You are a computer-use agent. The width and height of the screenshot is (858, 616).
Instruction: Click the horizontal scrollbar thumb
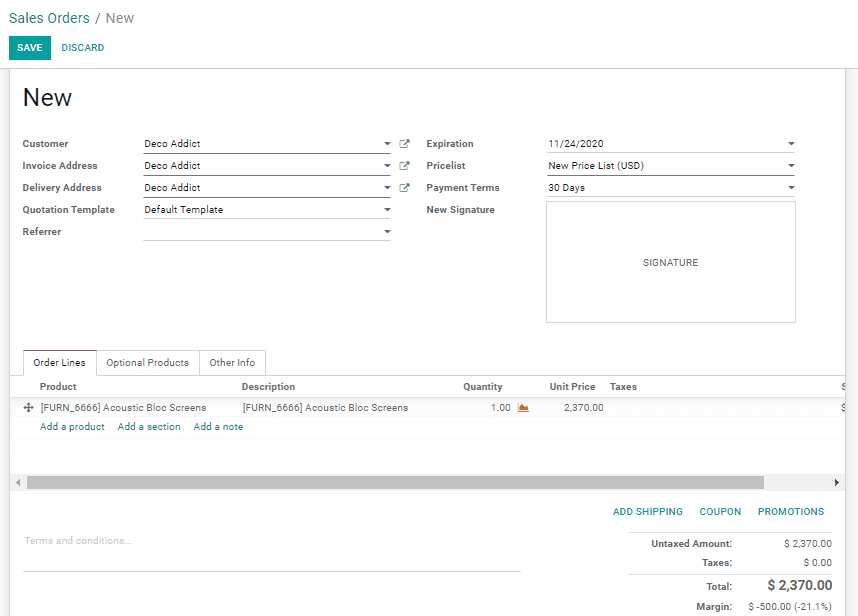click(395, 483)
